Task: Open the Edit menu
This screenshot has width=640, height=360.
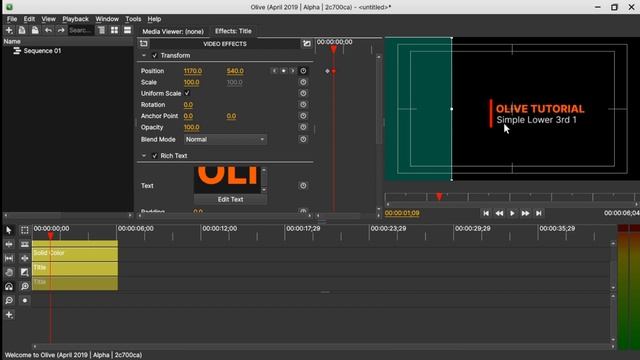Action: pyautogui.click(x=29, y=19)
